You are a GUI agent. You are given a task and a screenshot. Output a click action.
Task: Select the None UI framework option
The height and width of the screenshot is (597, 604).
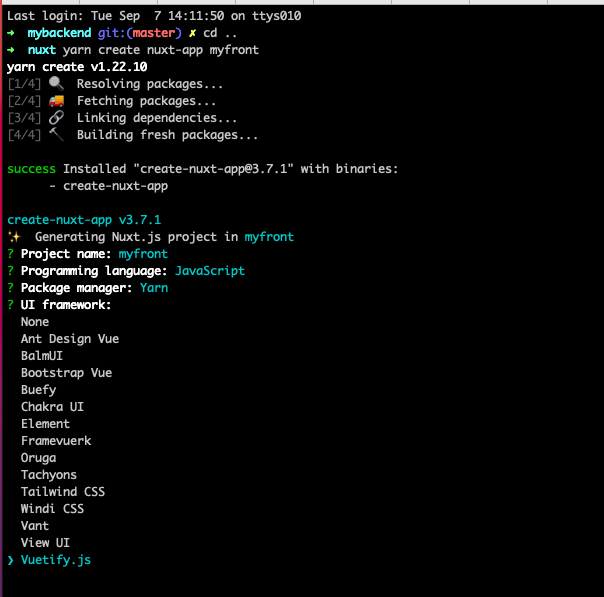tap(35, 322)
